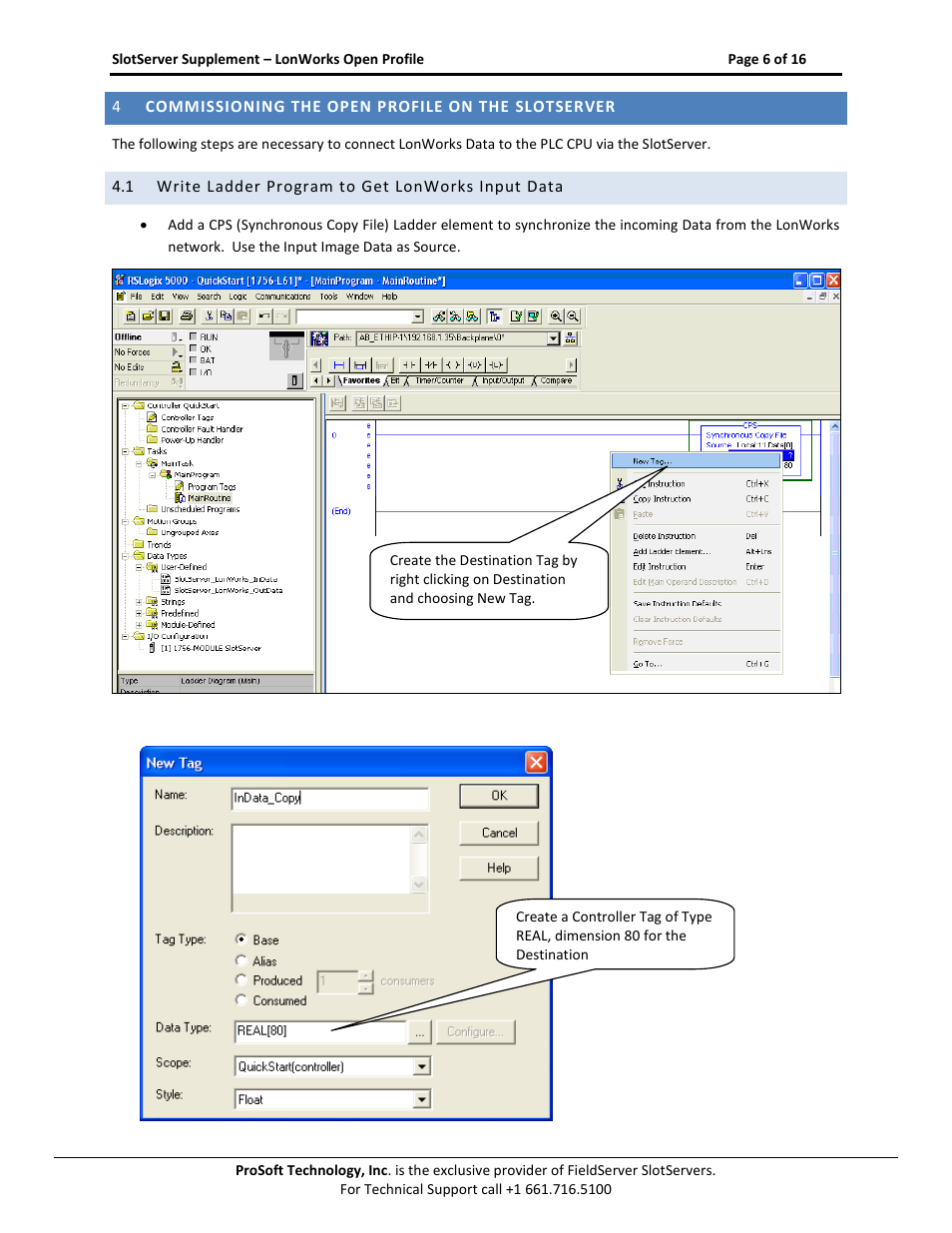Insert Output Energize coil instruction

point(453,365)
